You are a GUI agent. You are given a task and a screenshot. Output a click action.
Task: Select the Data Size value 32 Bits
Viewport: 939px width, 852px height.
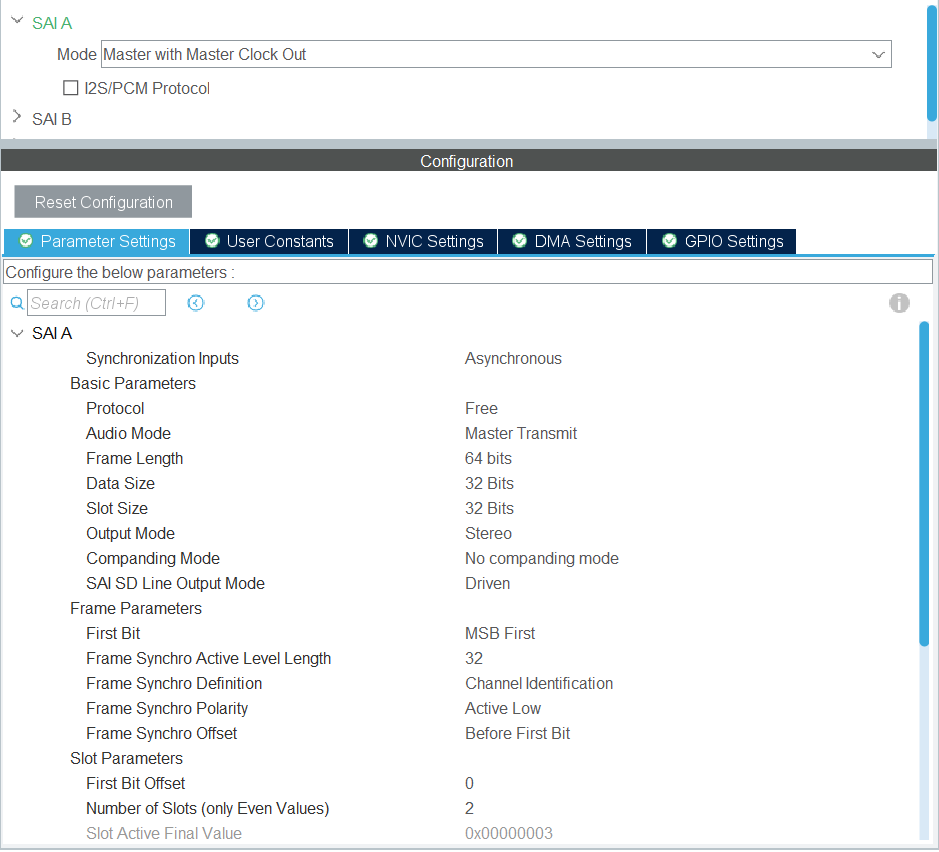click(489, 484)
